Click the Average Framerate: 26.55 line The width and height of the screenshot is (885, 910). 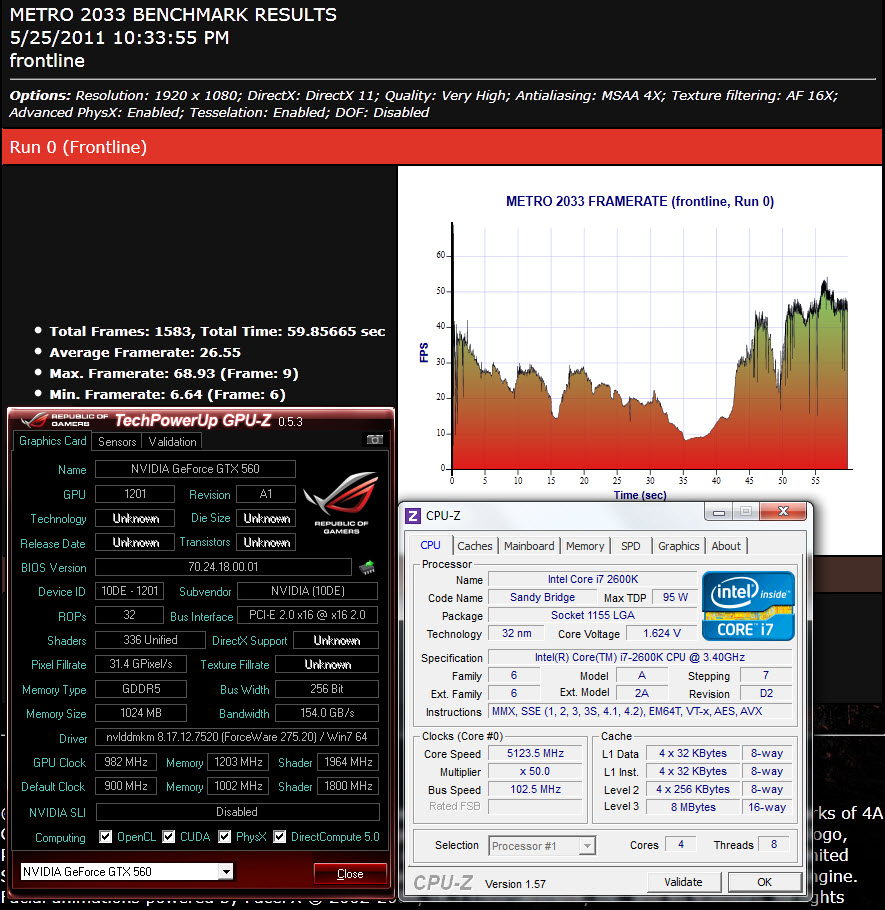click(x=145, y=352)
